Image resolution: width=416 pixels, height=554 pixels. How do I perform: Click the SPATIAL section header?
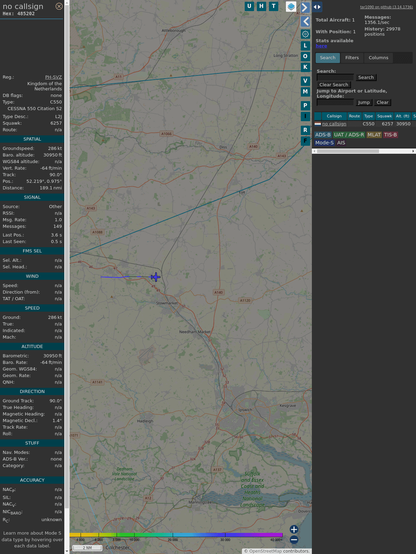(x=32, y=139)
